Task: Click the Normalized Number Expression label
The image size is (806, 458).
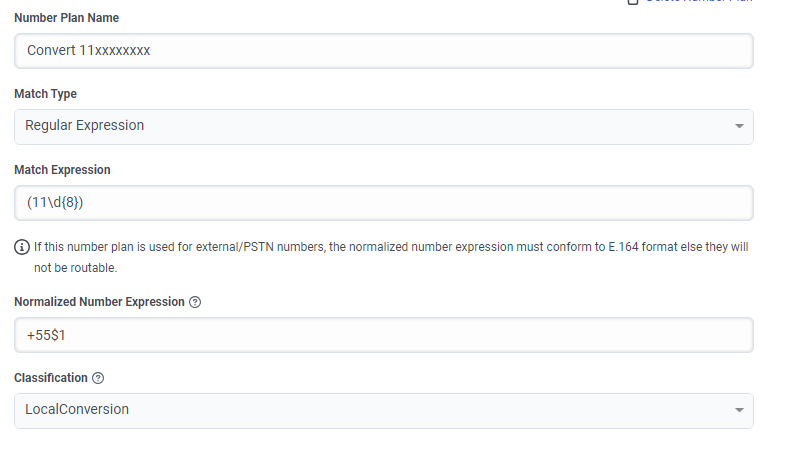Action: (x=99, y=302)
